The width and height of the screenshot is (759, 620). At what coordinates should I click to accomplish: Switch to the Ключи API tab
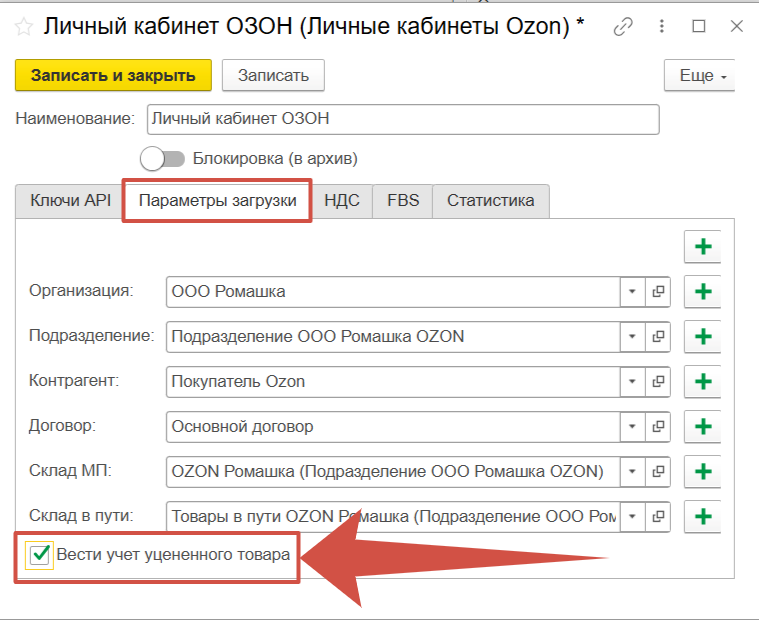(x=70, y=200)
